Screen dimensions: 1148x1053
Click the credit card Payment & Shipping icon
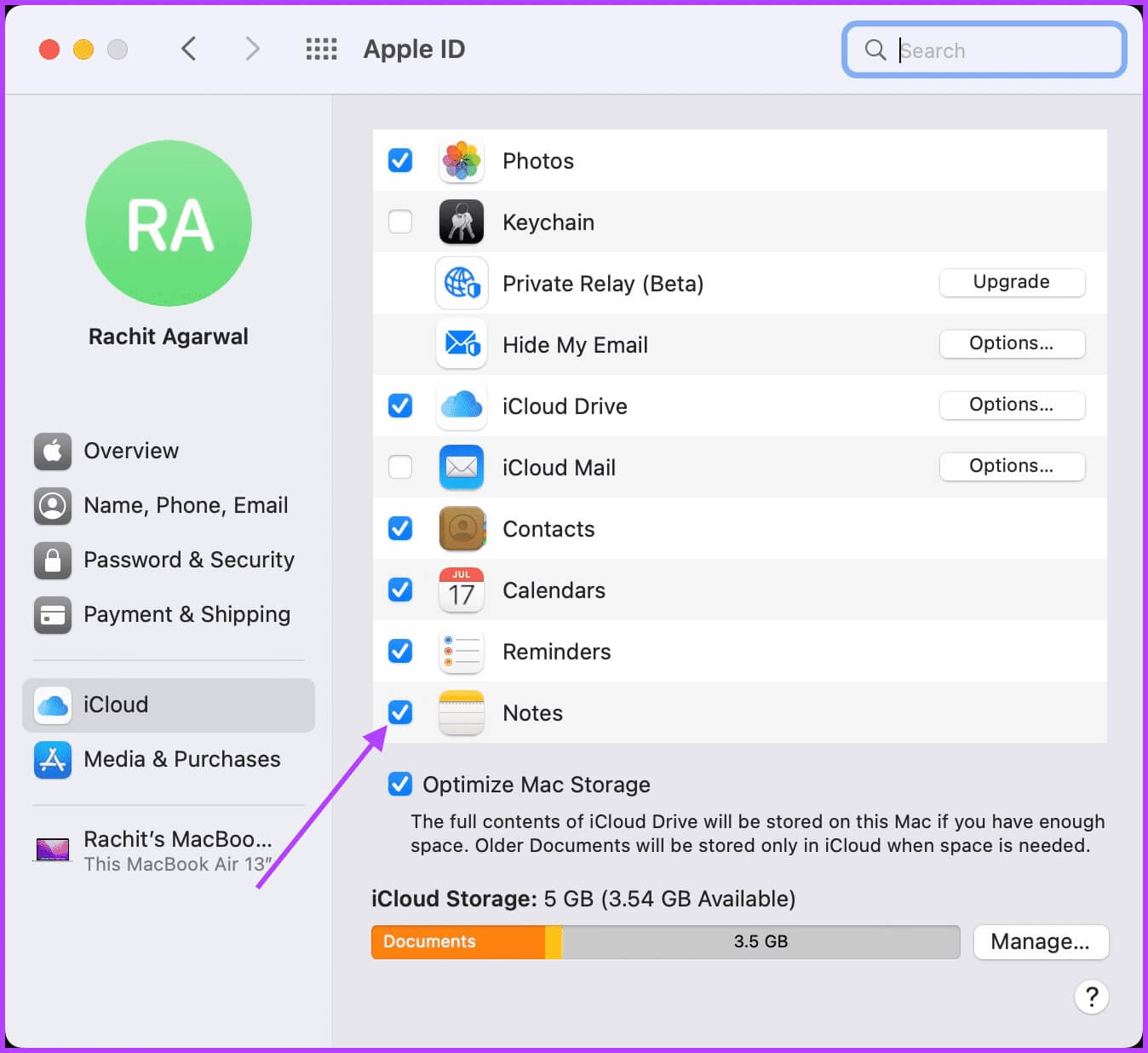click(x=53, y=614)
